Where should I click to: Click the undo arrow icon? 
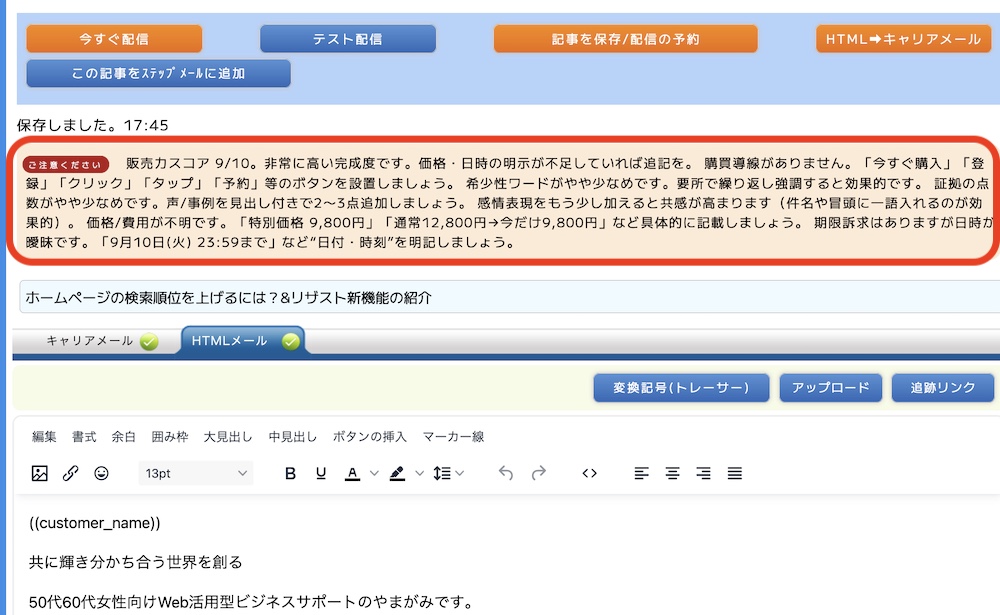506,474
